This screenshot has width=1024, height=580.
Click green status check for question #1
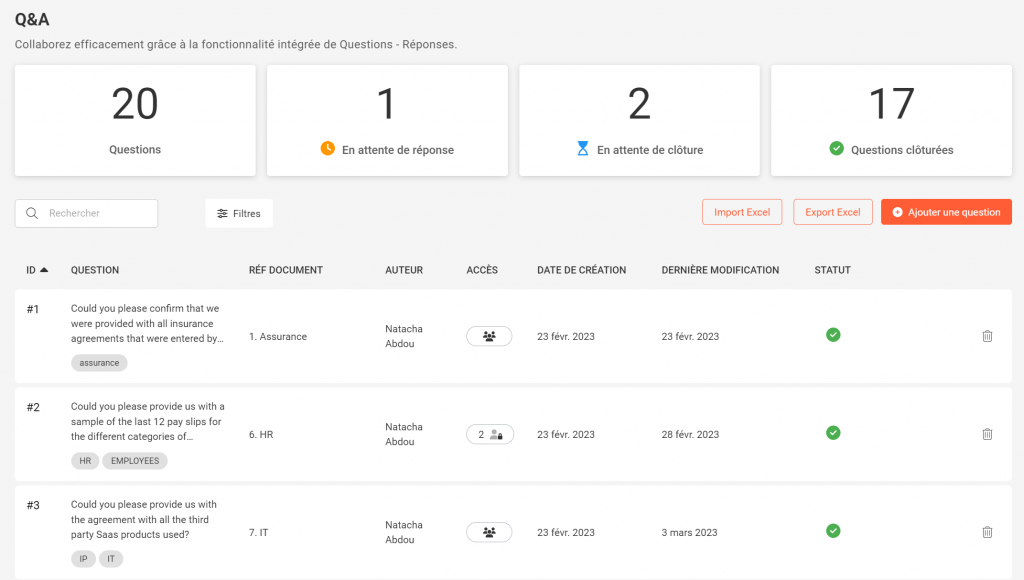click(x=833, y=335)
